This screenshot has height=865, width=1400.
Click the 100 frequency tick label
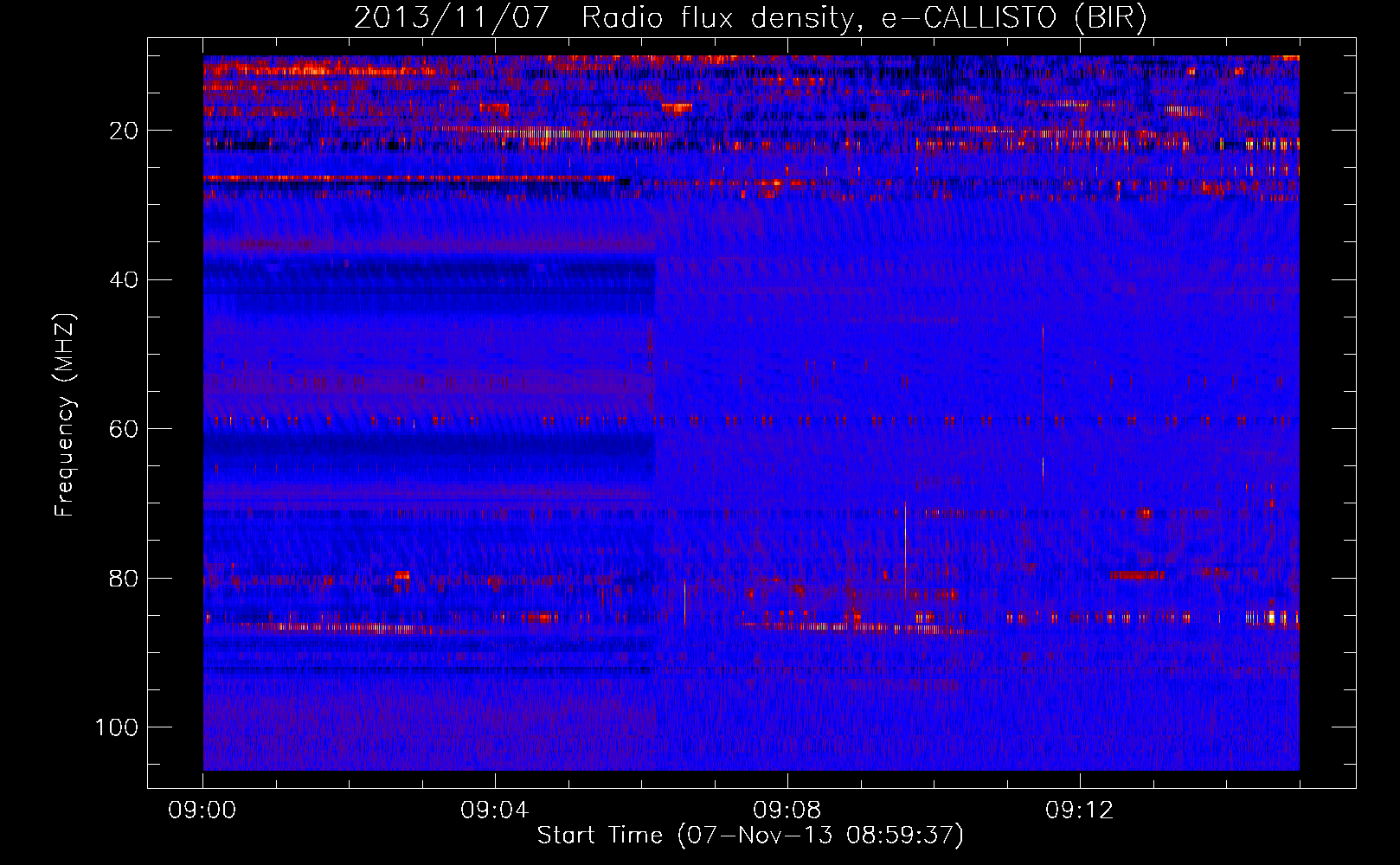tap(117, 727)
